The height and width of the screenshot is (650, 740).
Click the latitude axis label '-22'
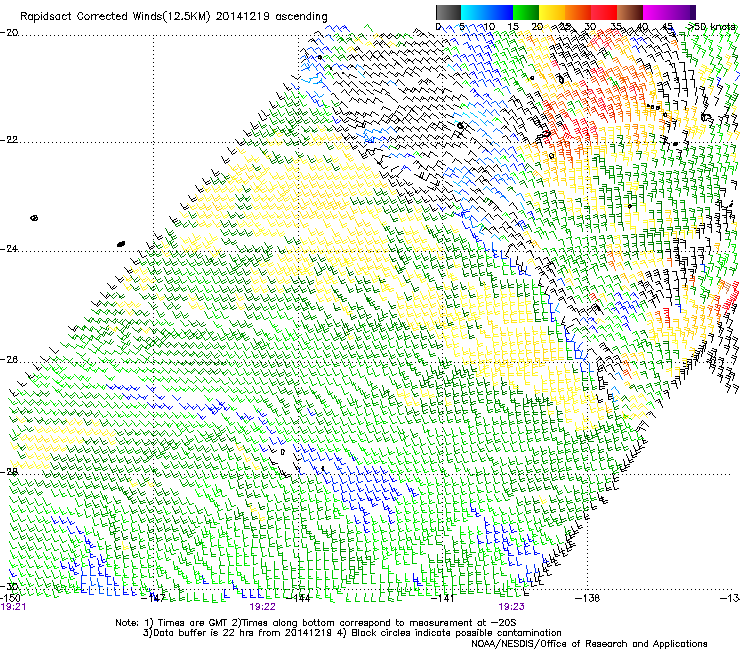pyautogui.click(x=9, y=140)
